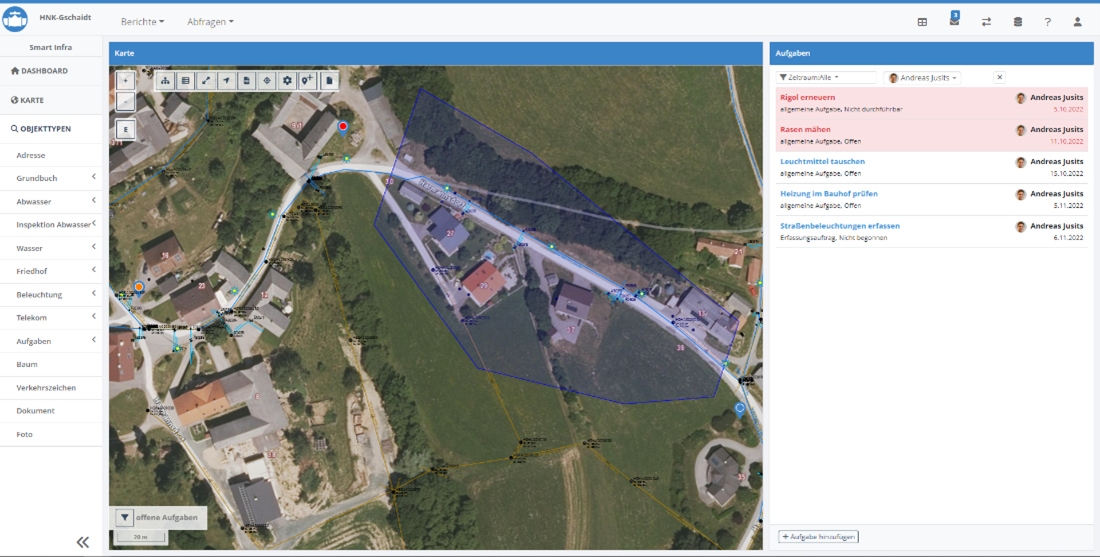This screenshot has height=557, width=1100.
Task: Open the table grid icon in the header
Action: [x=922, y=22]
